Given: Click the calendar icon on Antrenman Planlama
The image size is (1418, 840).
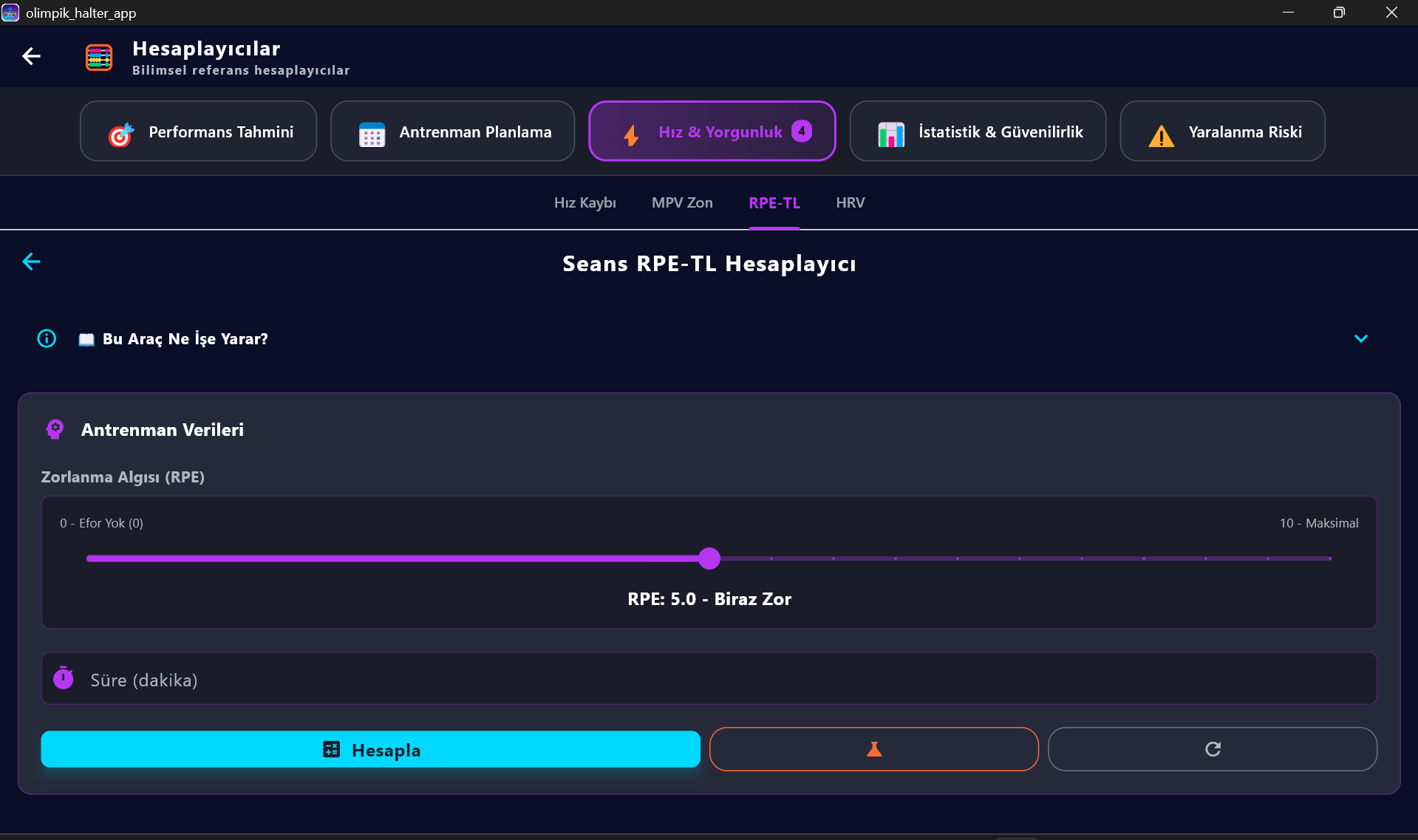Looking at the screenshot, I should coord(372,134).
